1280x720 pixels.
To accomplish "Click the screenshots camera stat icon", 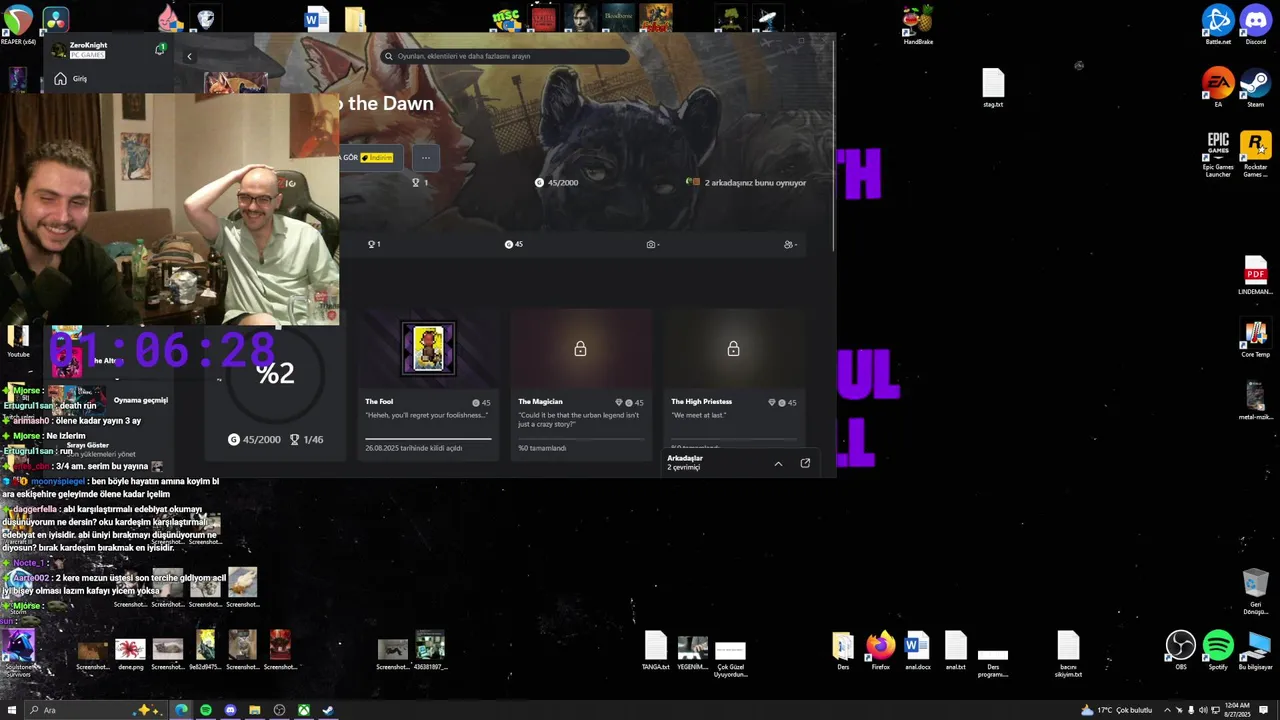I will tap(653, 244).
